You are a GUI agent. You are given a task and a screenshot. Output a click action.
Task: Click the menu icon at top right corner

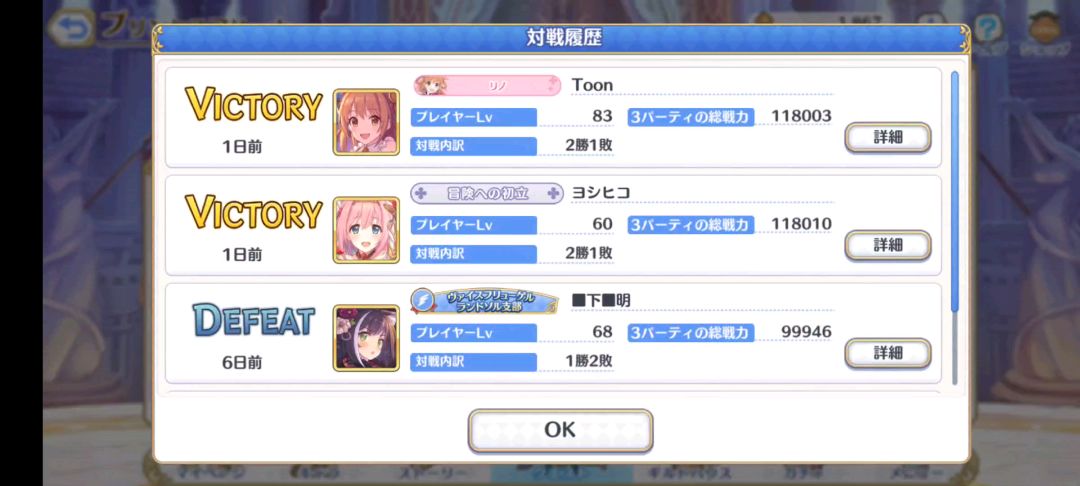[x=1044, y=29]
